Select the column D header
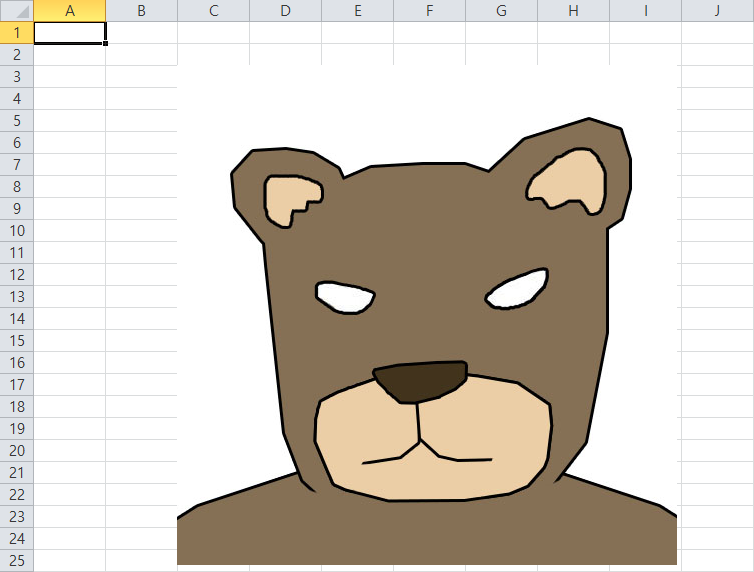Viewport: 754px width, 572px height. click(x=285, y=11)
